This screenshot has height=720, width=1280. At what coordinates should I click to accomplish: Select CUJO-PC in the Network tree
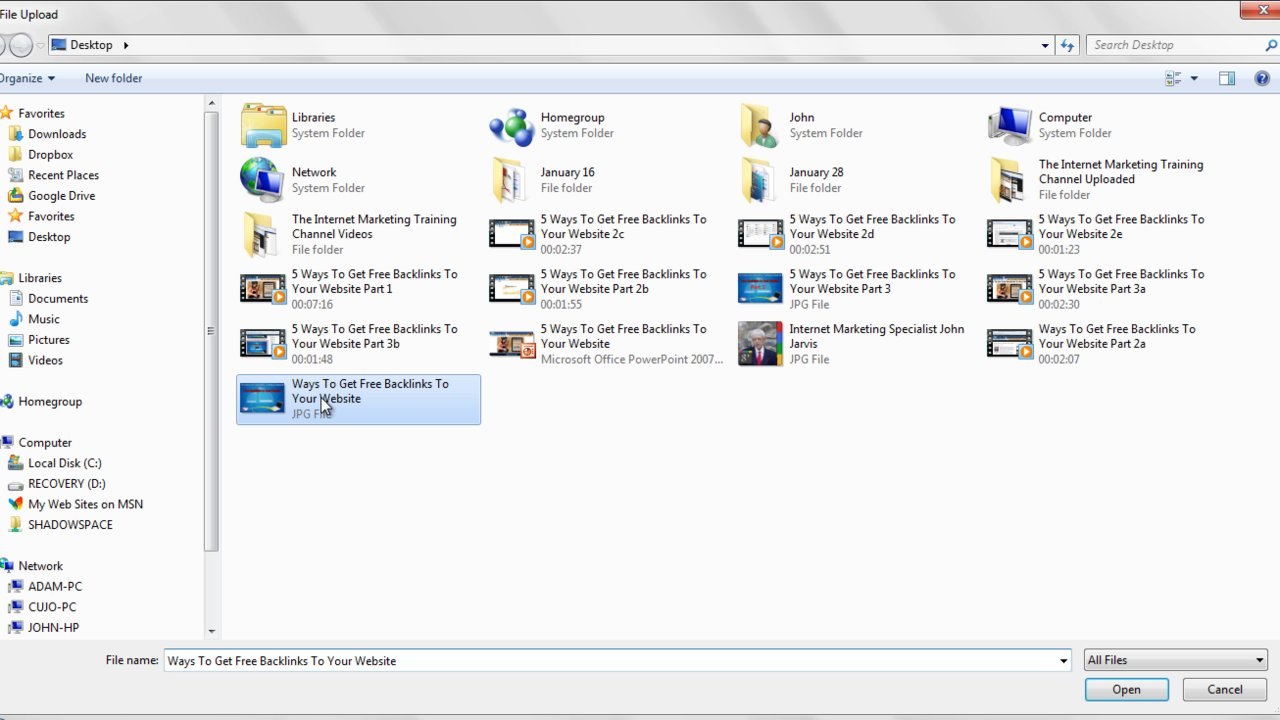click(x=52, y=607)
